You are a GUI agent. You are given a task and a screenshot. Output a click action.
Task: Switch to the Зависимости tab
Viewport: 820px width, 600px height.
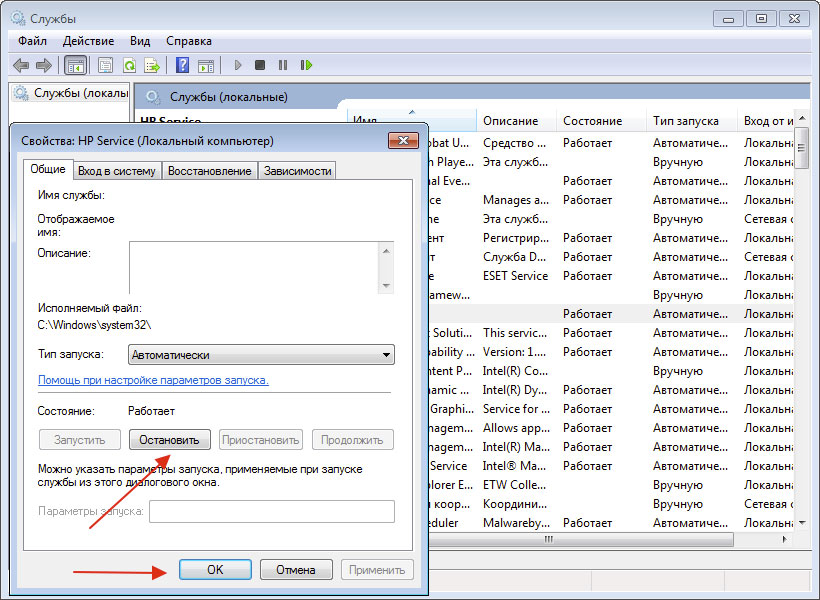[298, 171]
